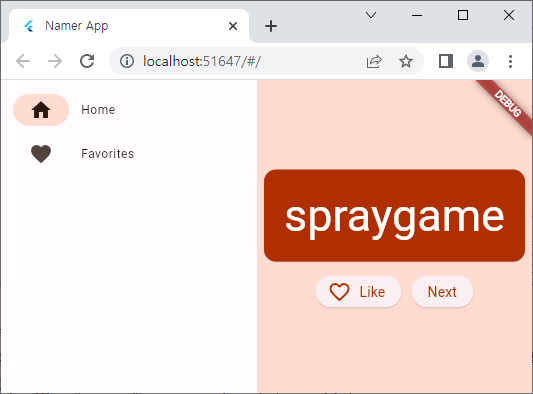Screen dimensions: 533x394
Task: Open the Chrome profile avatar menu
Action: pyautogui.click(x=478, y=62)
